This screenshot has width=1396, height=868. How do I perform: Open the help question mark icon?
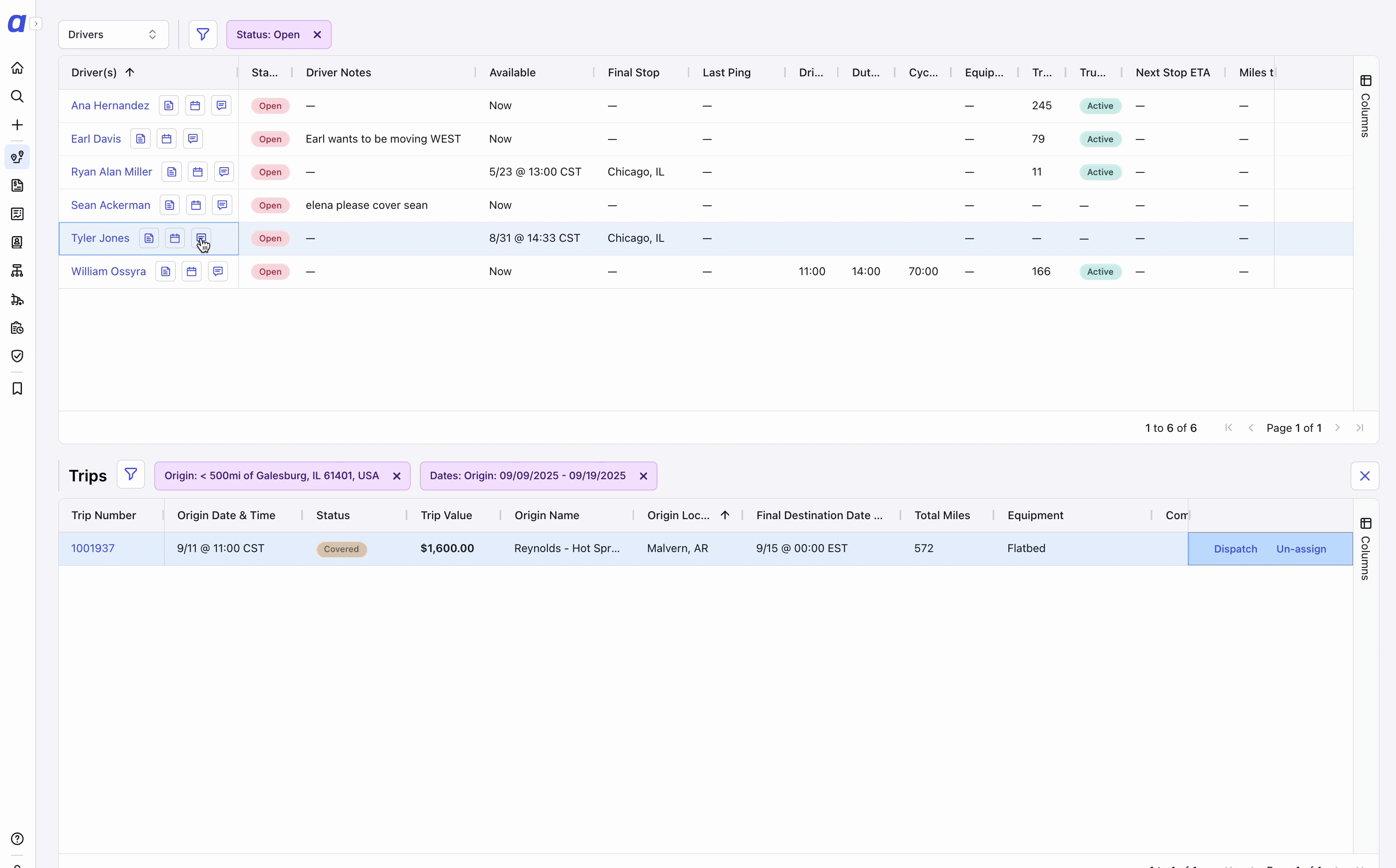click(17, 839)
